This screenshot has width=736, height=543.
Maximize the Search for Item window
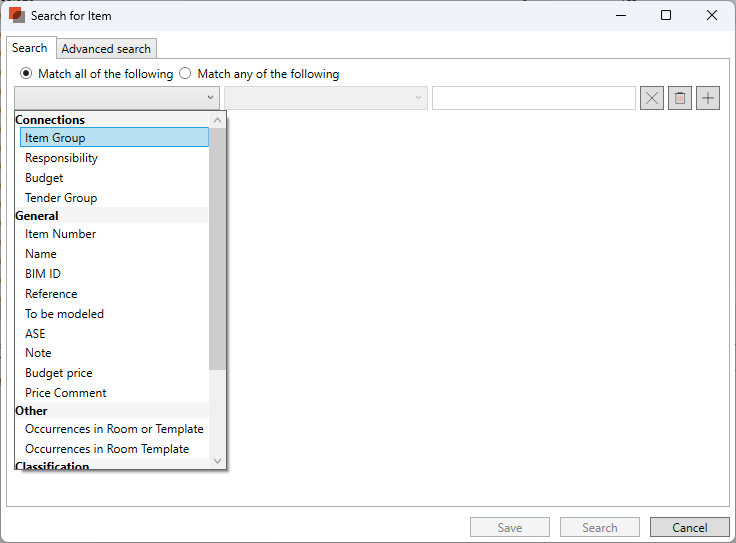666,16
